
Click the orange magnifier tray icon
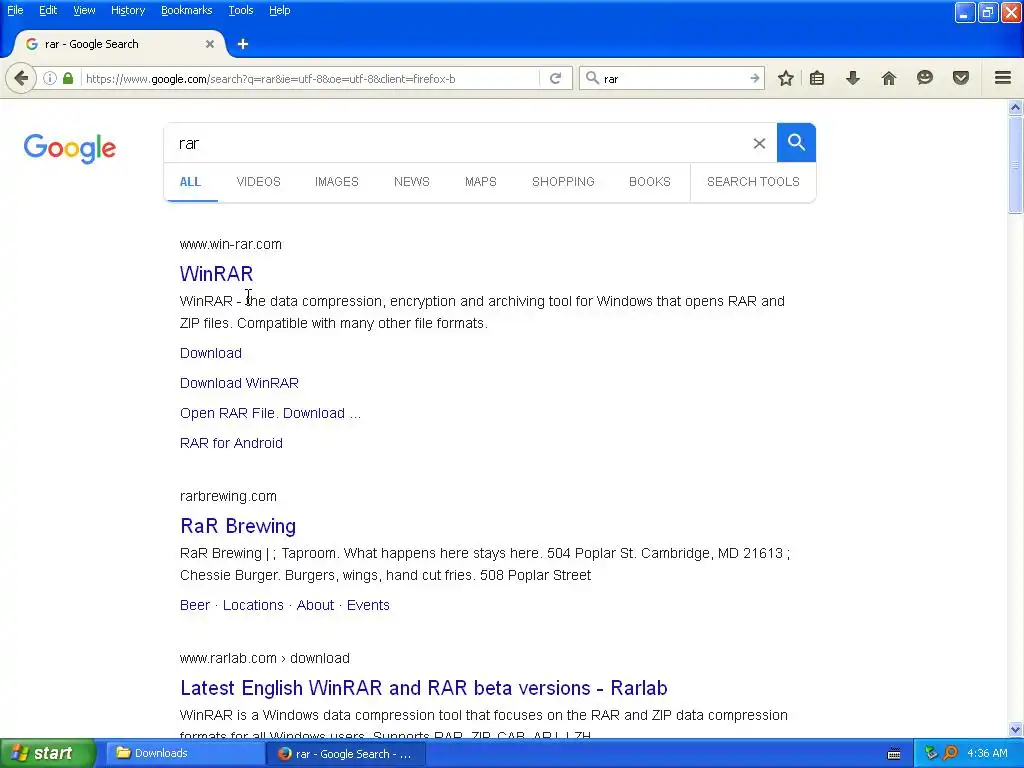(x=950, y=754)
